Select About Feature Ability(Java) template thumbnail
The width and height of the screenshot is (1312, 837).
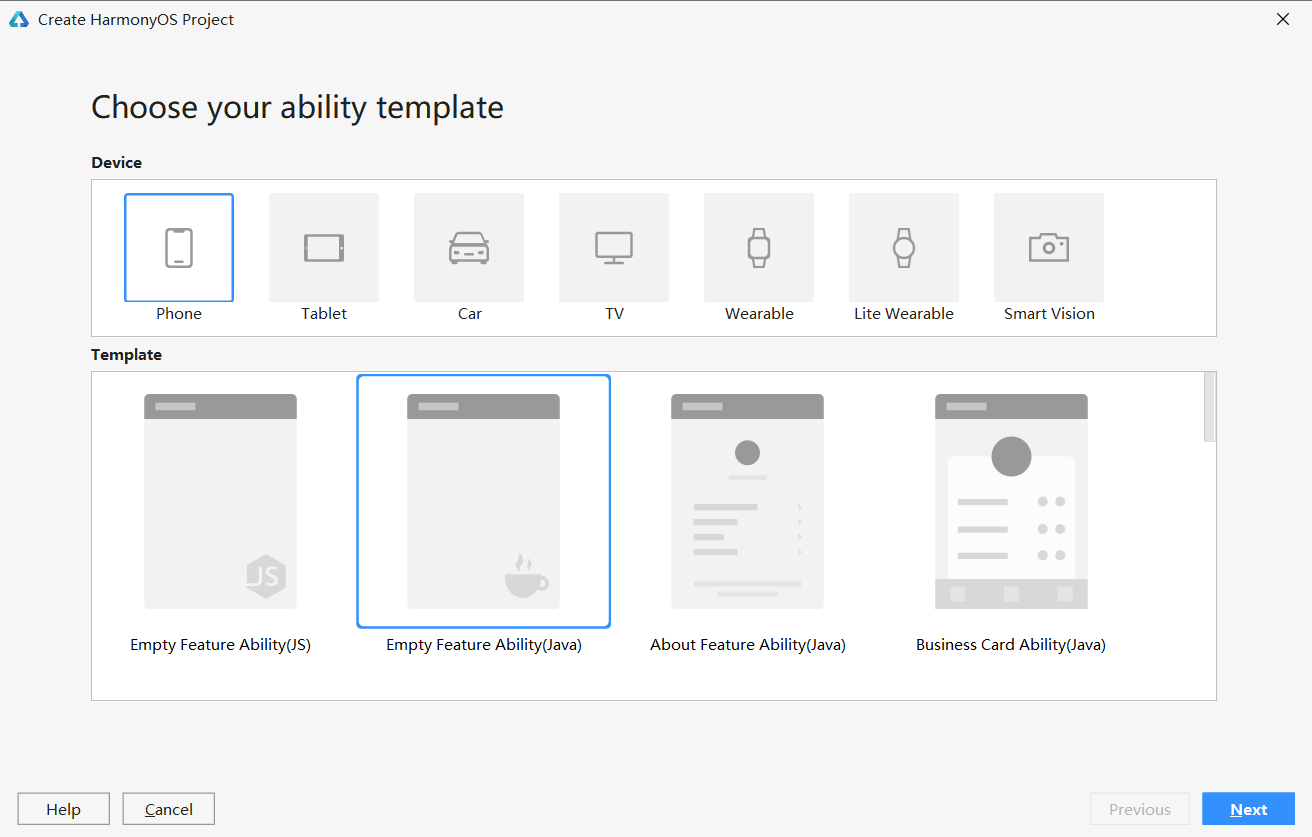point(747,501)
